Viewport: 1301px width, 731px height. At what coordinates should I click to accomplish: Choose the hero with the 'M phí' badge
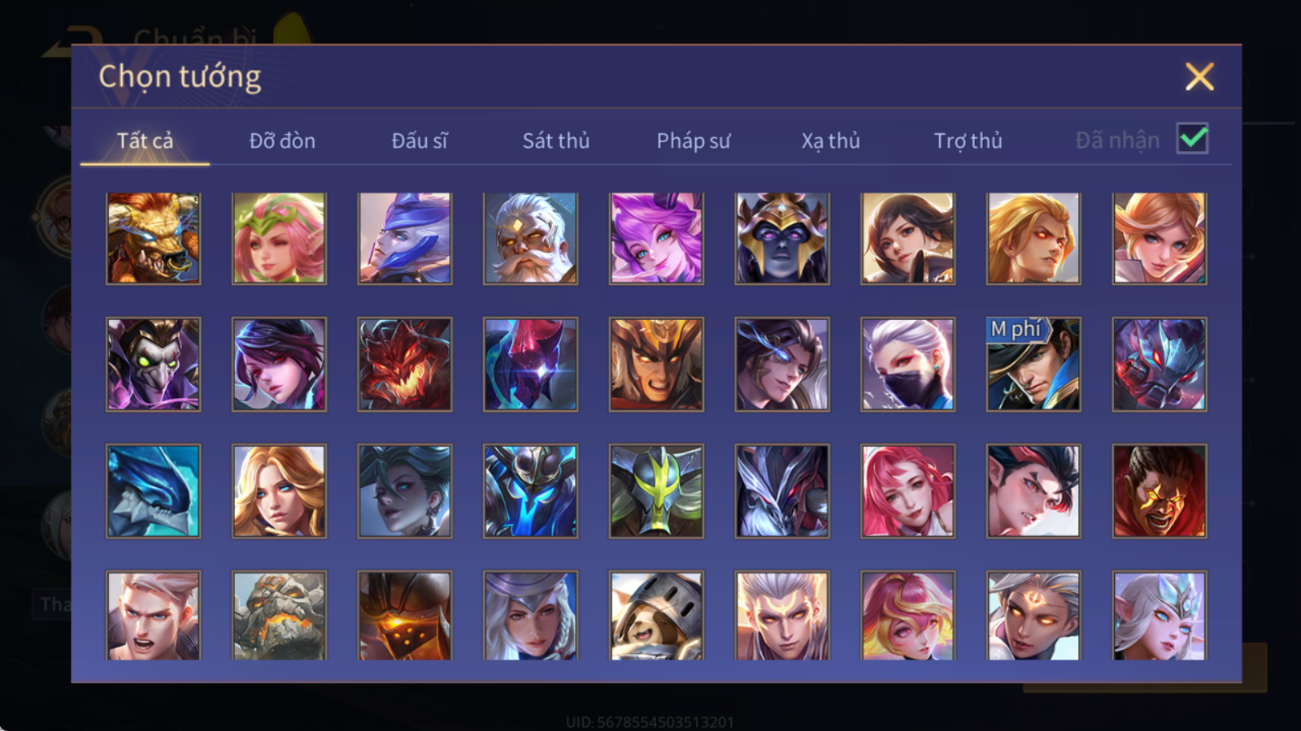click(x=1033, y=364)
